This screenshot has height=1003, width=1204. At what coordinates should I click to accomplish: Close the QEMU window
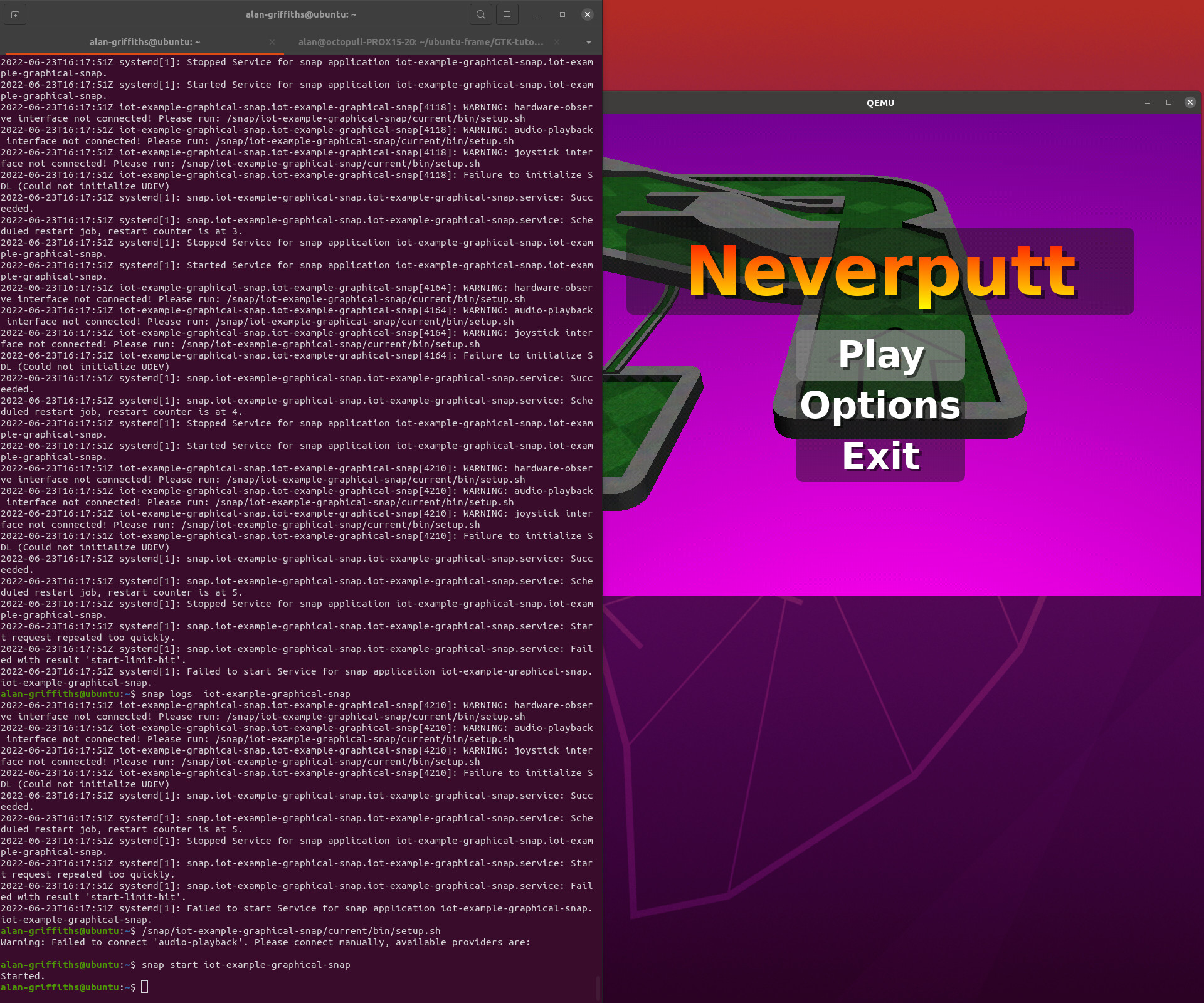point(1190,103)
